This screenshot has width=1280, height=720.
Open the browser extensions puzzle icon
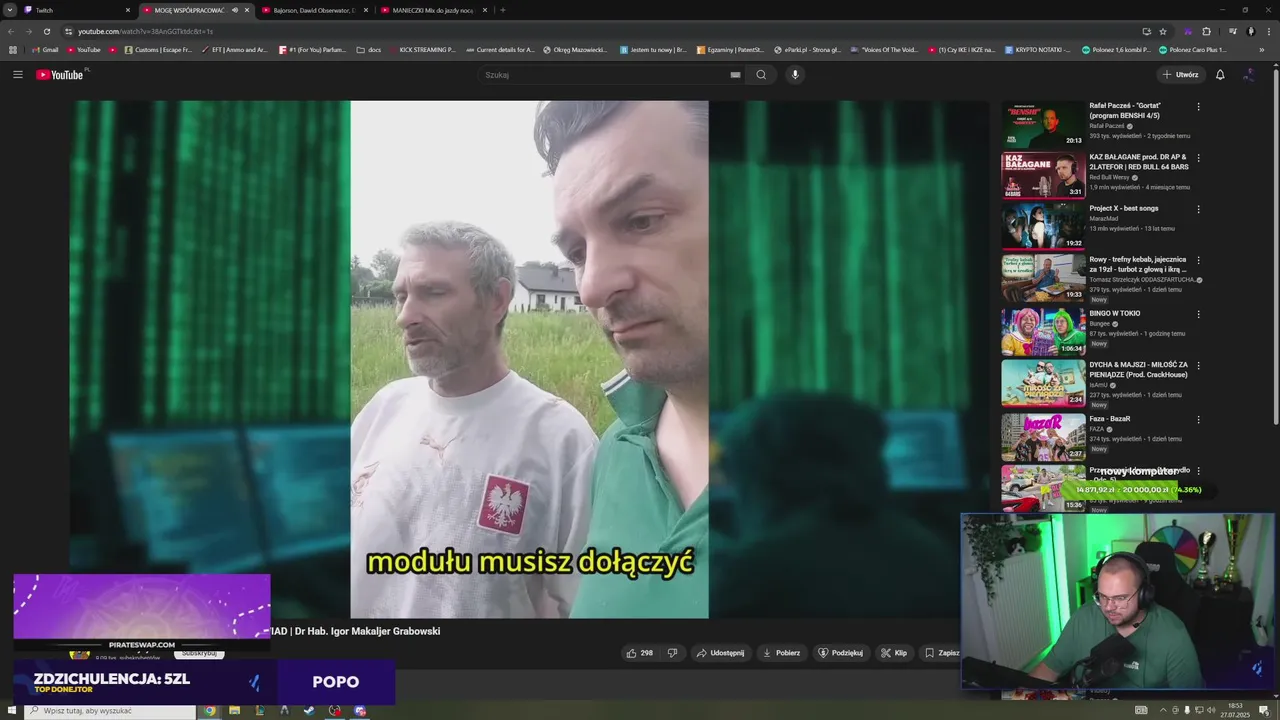1206,31
